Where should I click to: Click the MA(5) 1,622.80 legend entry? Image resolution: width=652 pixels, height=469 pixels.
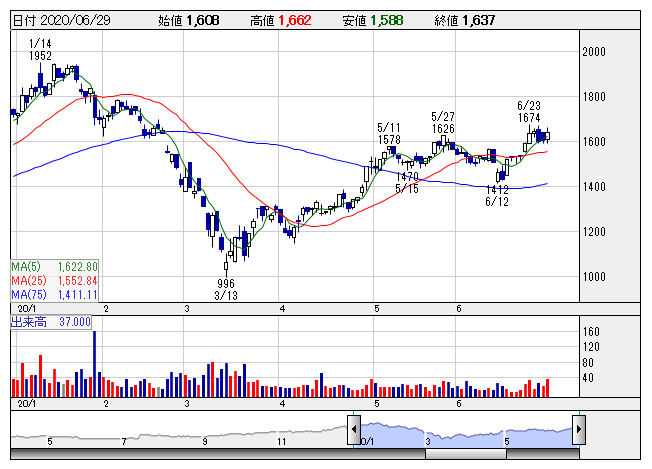click(x=54, y=267)
